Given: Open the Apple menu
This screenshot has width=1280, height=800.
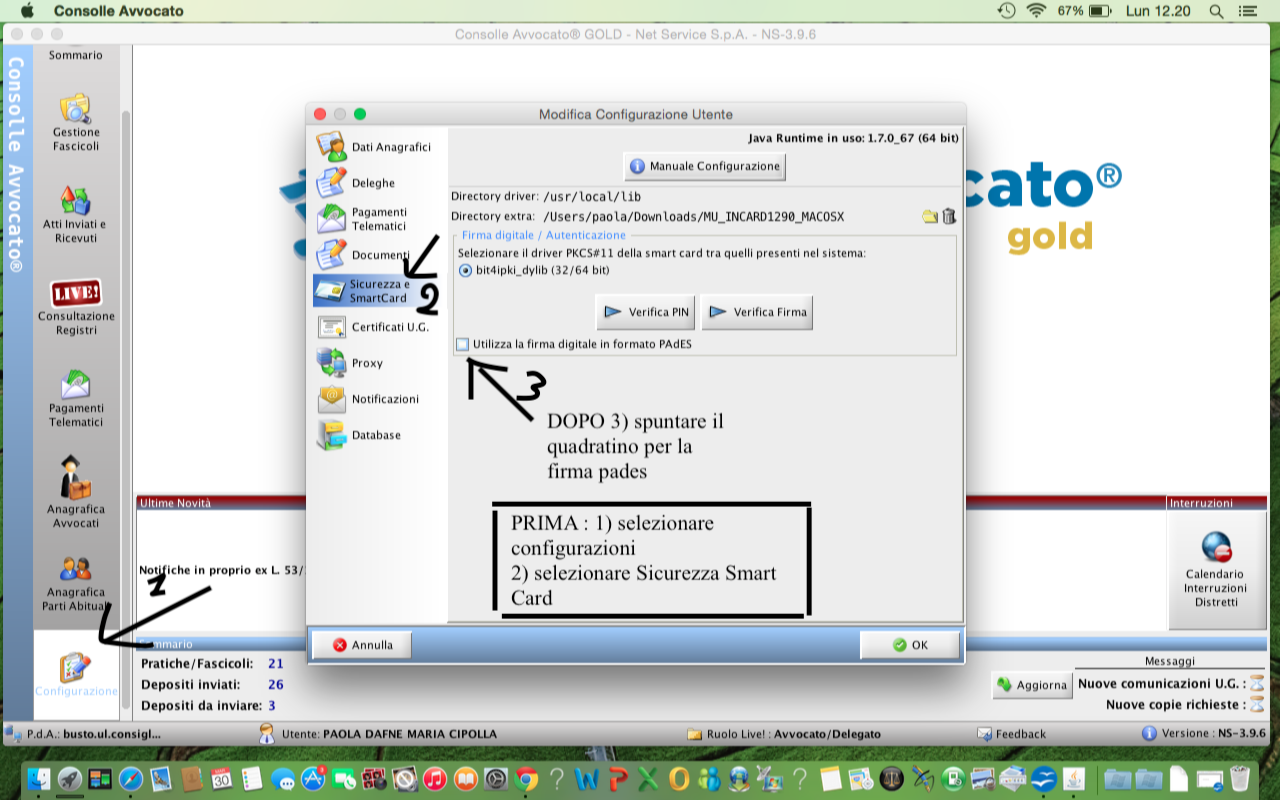Looking at the screenshot, I should point(27,11).
